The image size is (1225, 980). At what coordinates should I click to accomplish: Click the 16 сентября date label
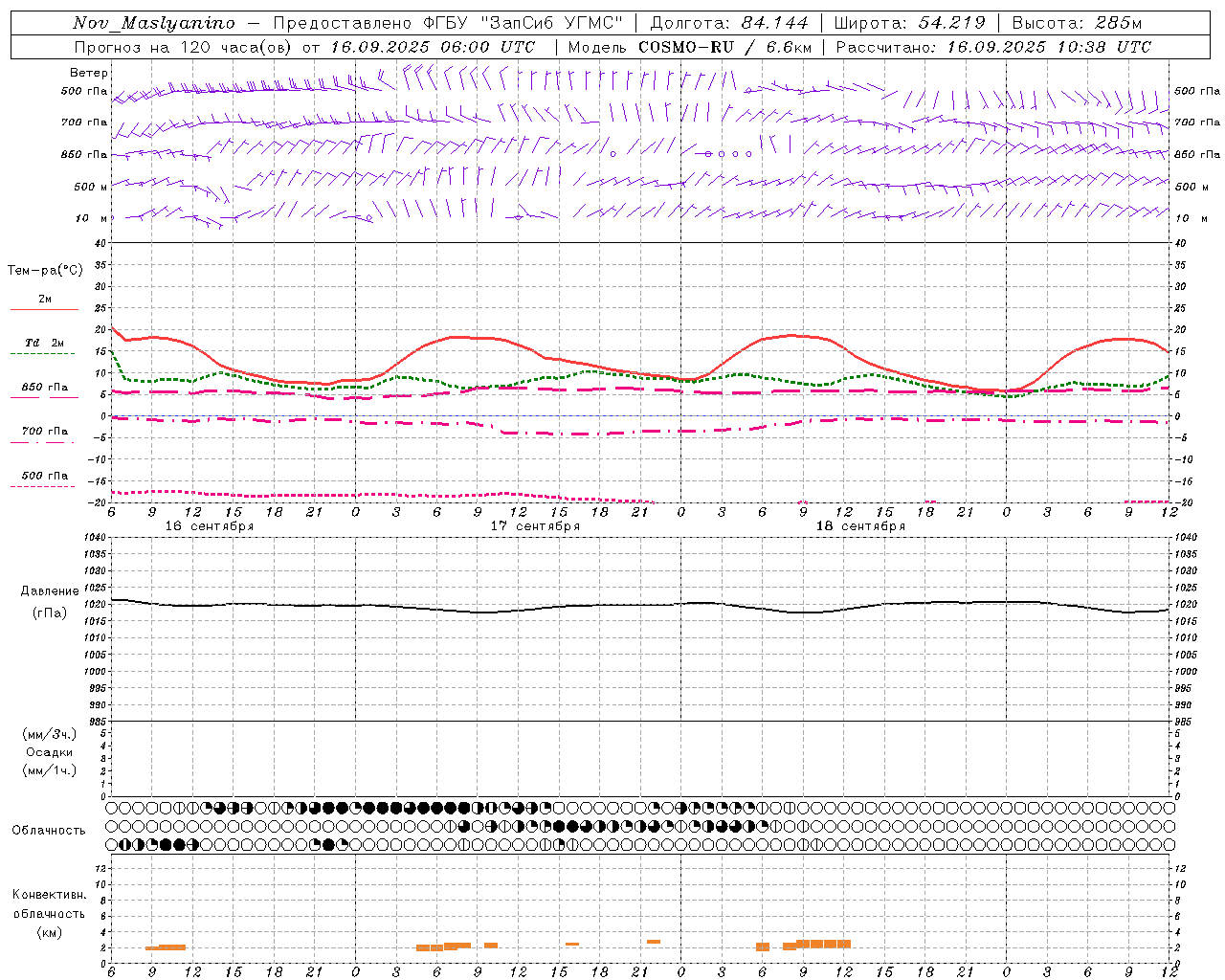[x=210, y=526]
